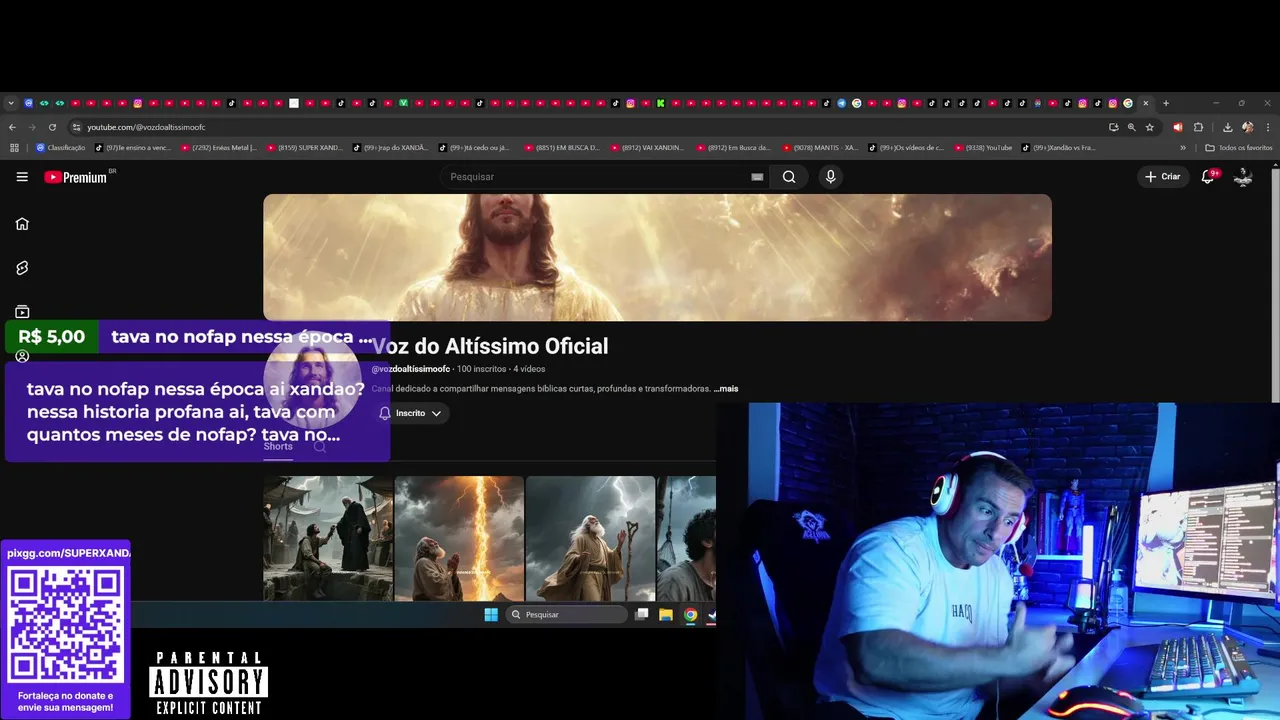
Task: Click the donation QR code
Action: tap(66, 625)
